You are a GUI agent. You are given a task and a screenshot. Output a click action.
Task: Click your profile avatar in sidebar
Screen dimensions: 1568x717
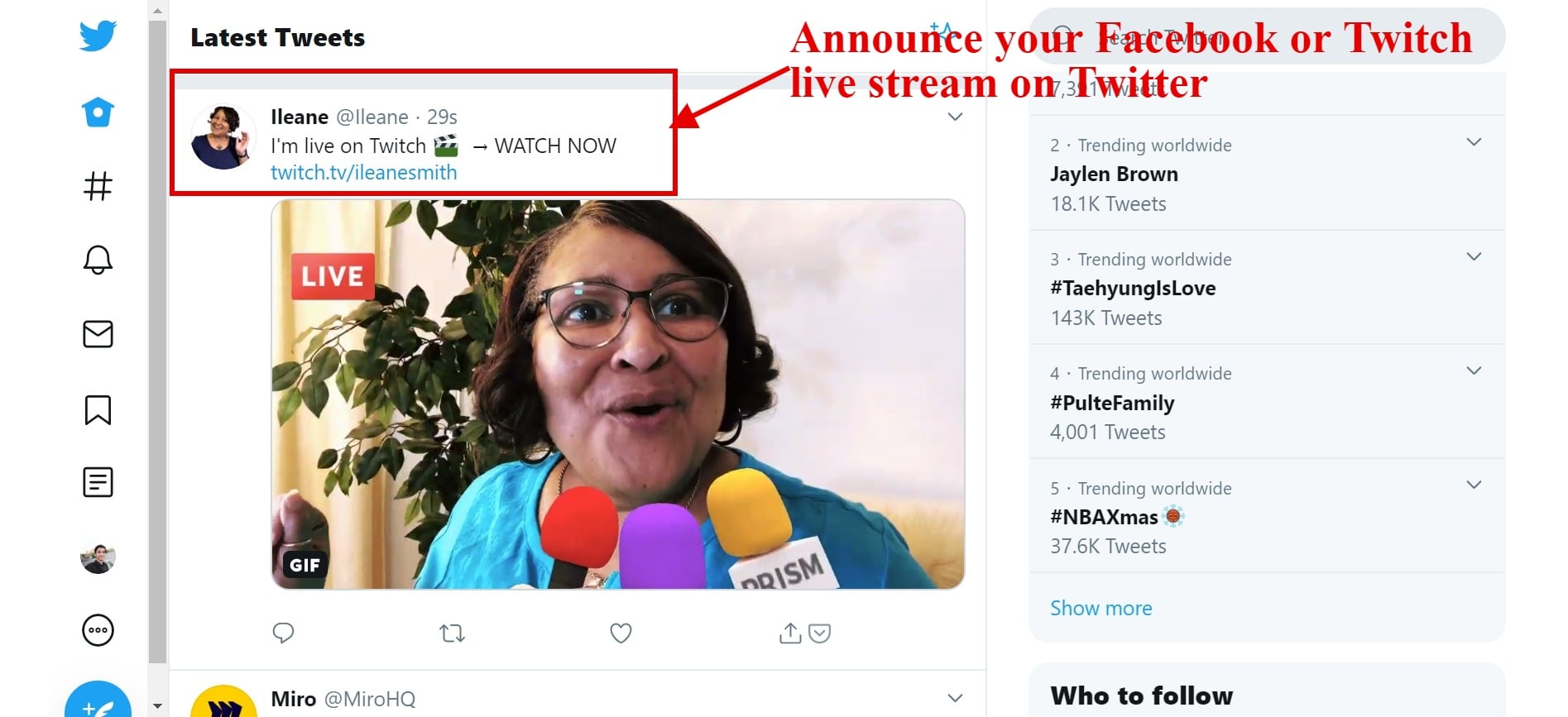tap(98, 557)
